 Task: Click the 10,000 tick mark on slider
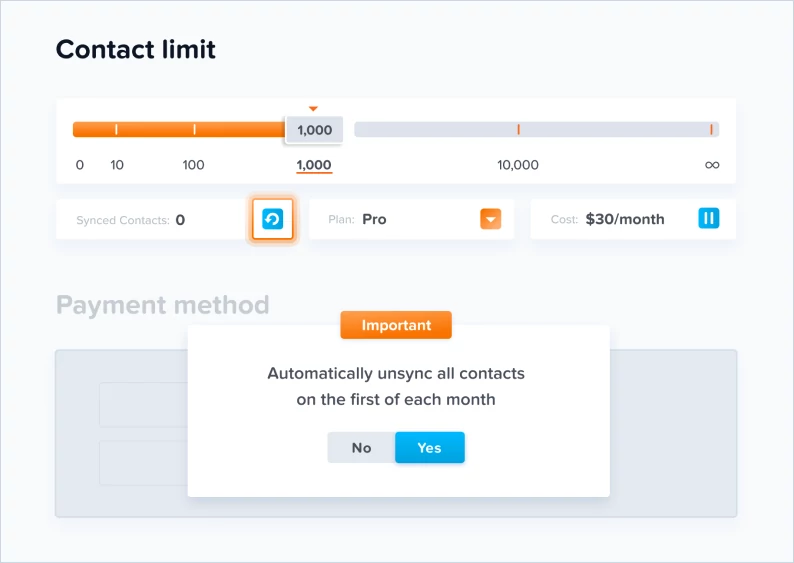[518, 129]
